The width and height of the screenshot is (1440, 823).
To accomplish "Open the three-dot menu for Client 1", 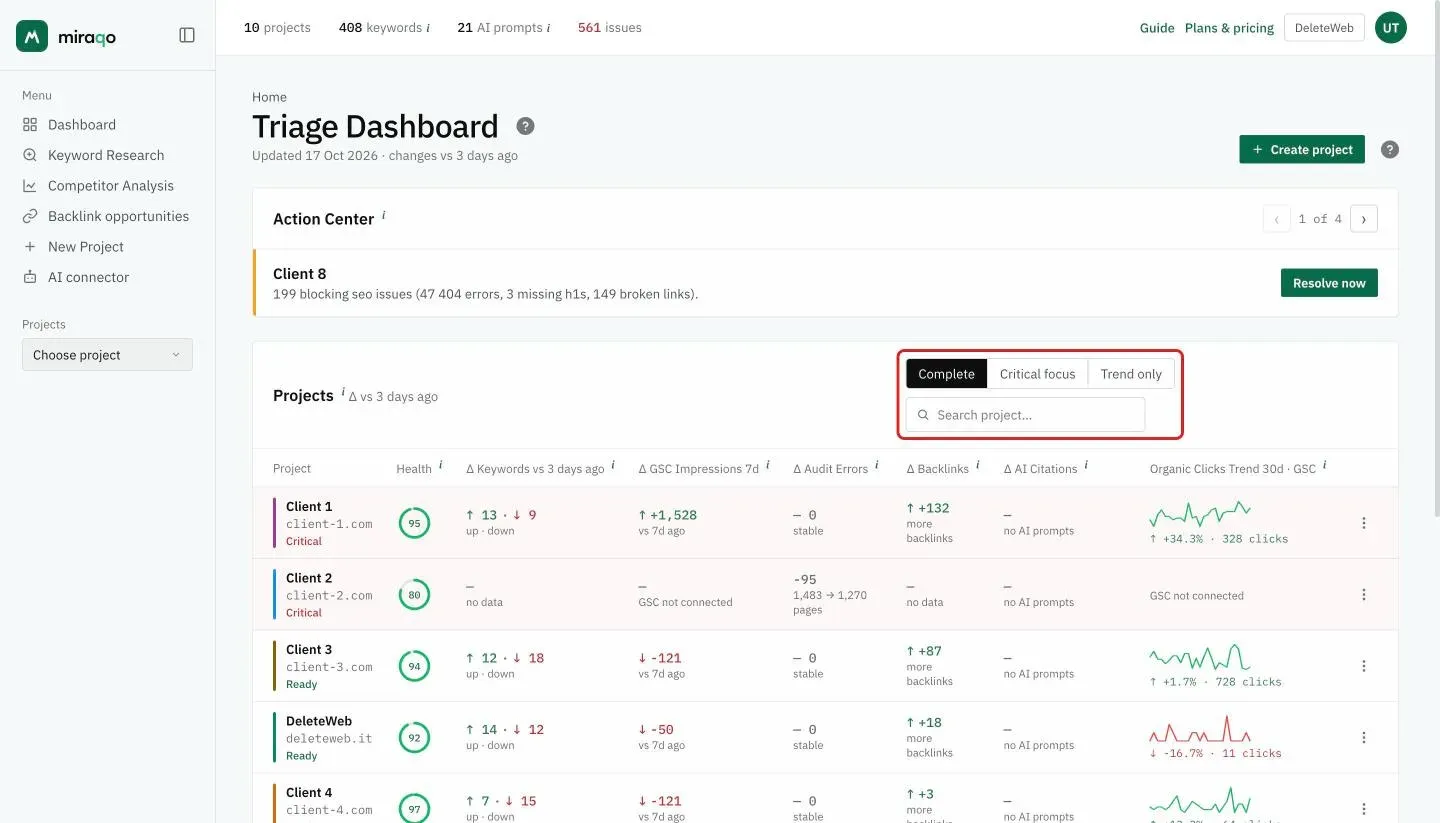I will click(1364, 523).
